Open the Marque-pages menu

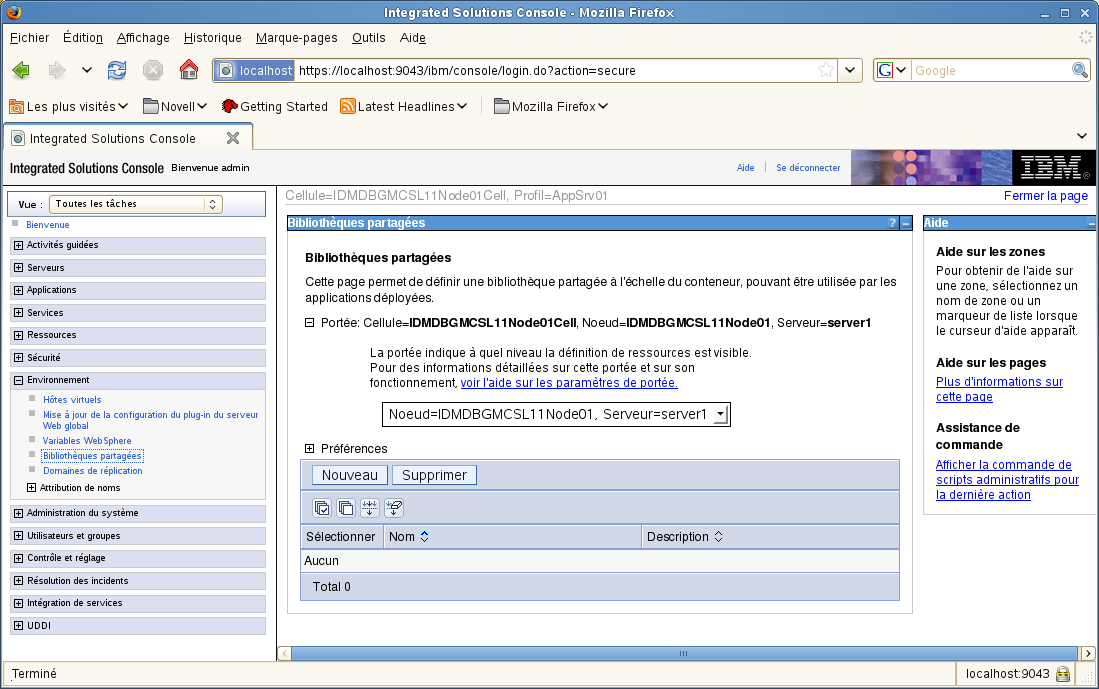[x=296, y=38]
